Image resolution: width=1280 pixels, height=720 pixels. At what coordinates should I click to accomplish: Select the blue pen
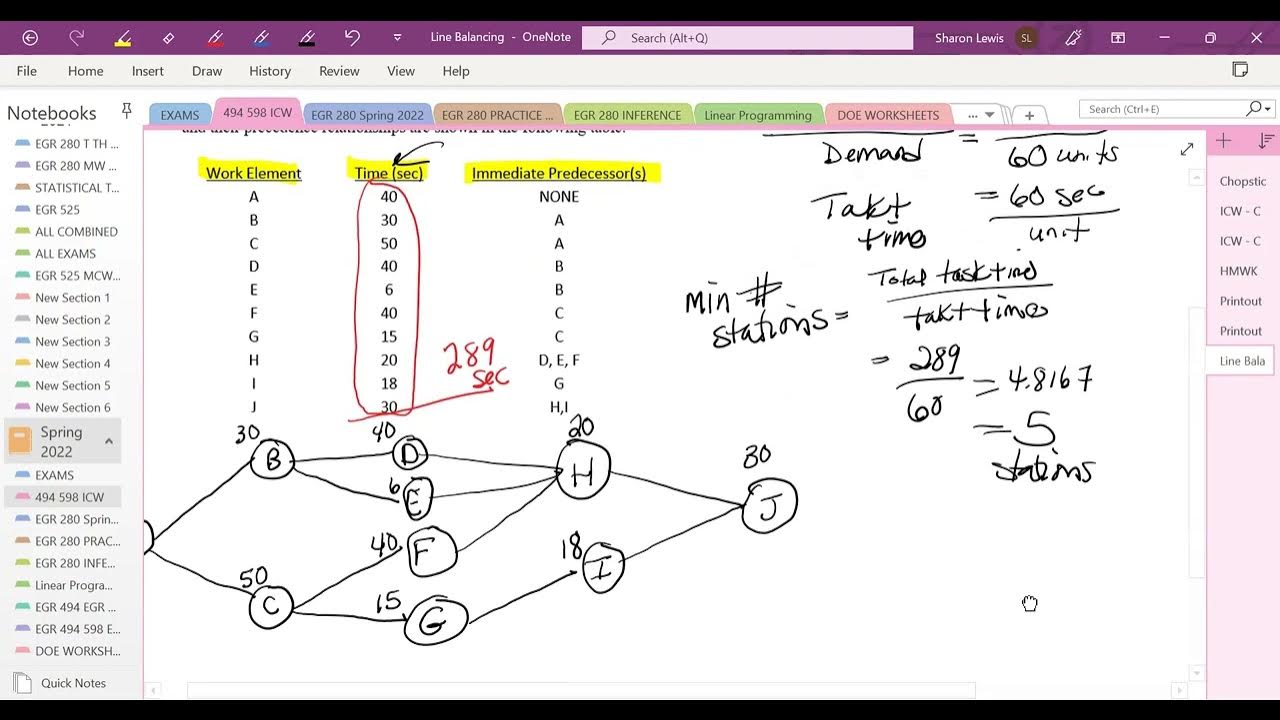coord(261,38)
